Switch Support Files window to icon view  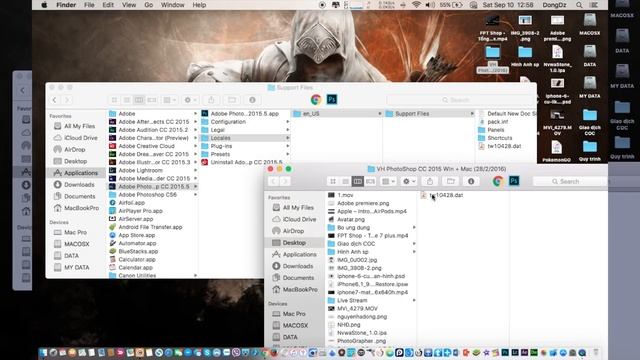(114, 100)
